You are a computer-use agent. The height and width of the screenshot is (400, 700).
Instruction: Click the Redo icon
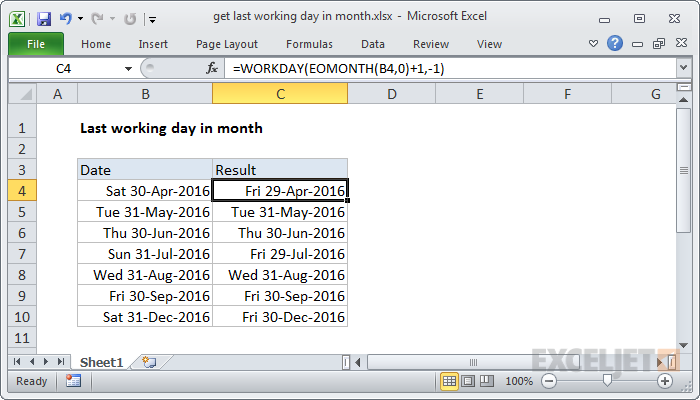[x=97, y=19]
